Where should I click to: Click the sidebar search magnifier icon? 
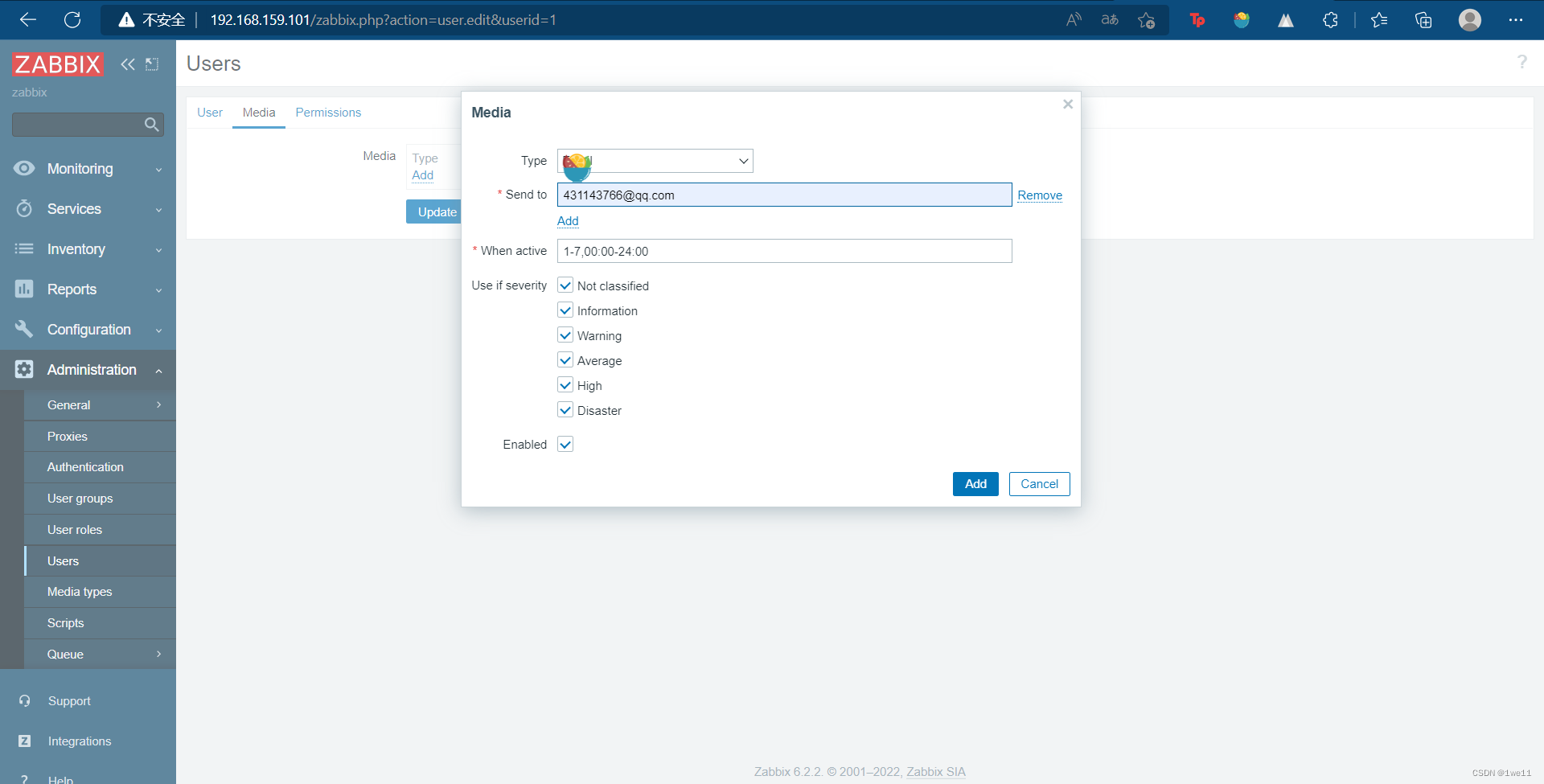(151, 125)
